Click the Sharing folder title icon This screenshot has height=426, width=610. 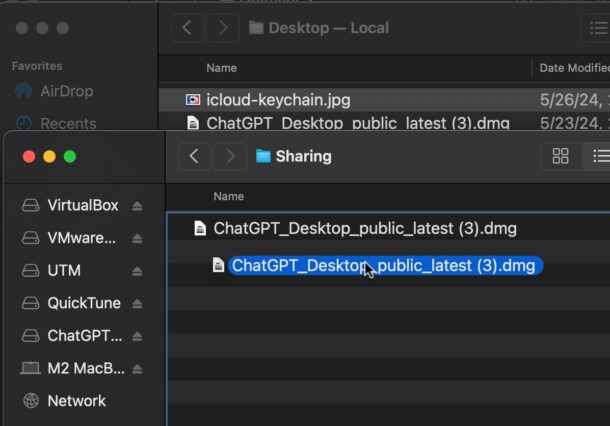point(263,156)
